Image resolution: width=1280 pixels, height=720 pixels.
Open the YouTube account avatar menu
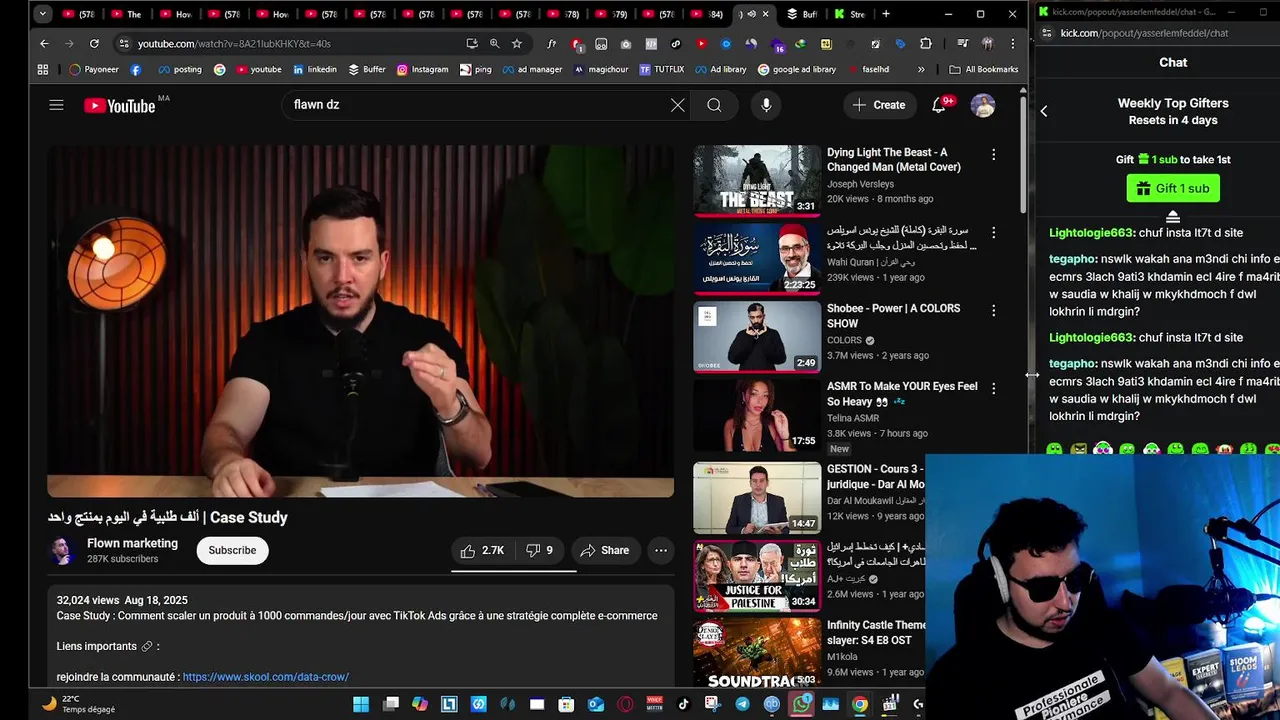click(x=983, y=105)
